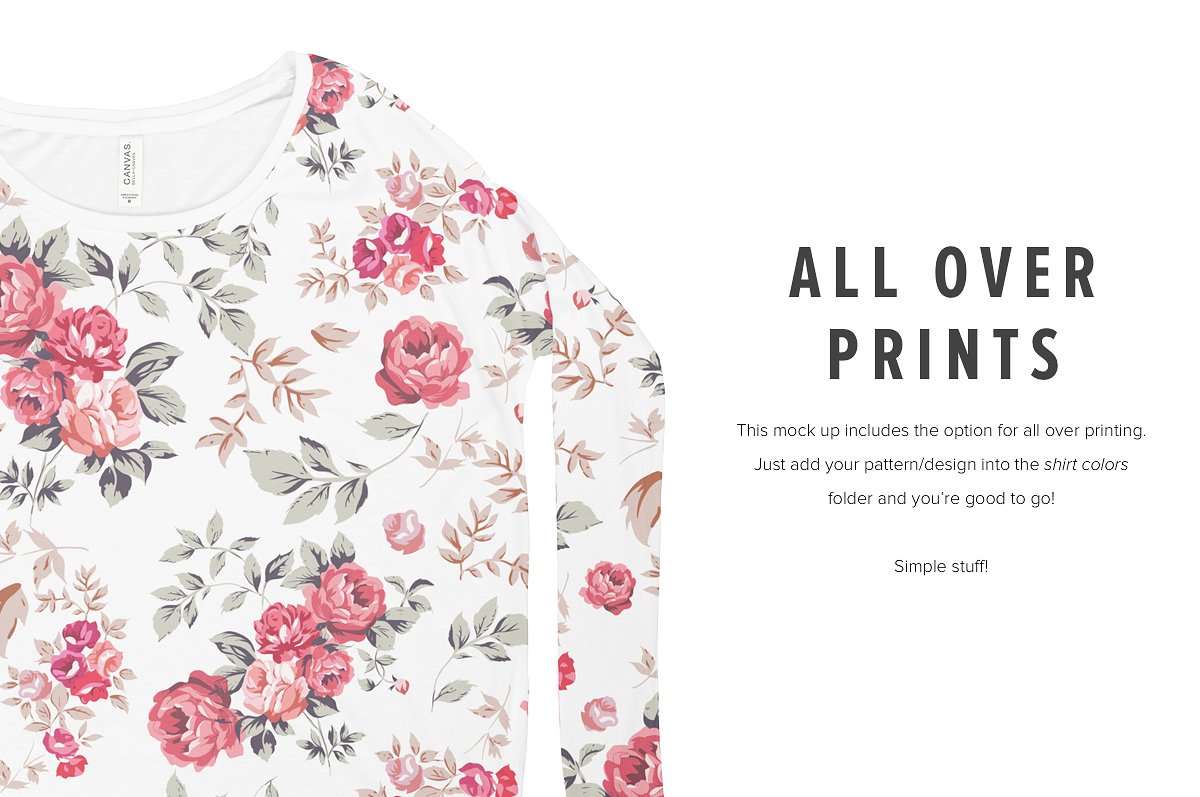Click the rose at sleeve cuff bottom

tap(633, 765)
